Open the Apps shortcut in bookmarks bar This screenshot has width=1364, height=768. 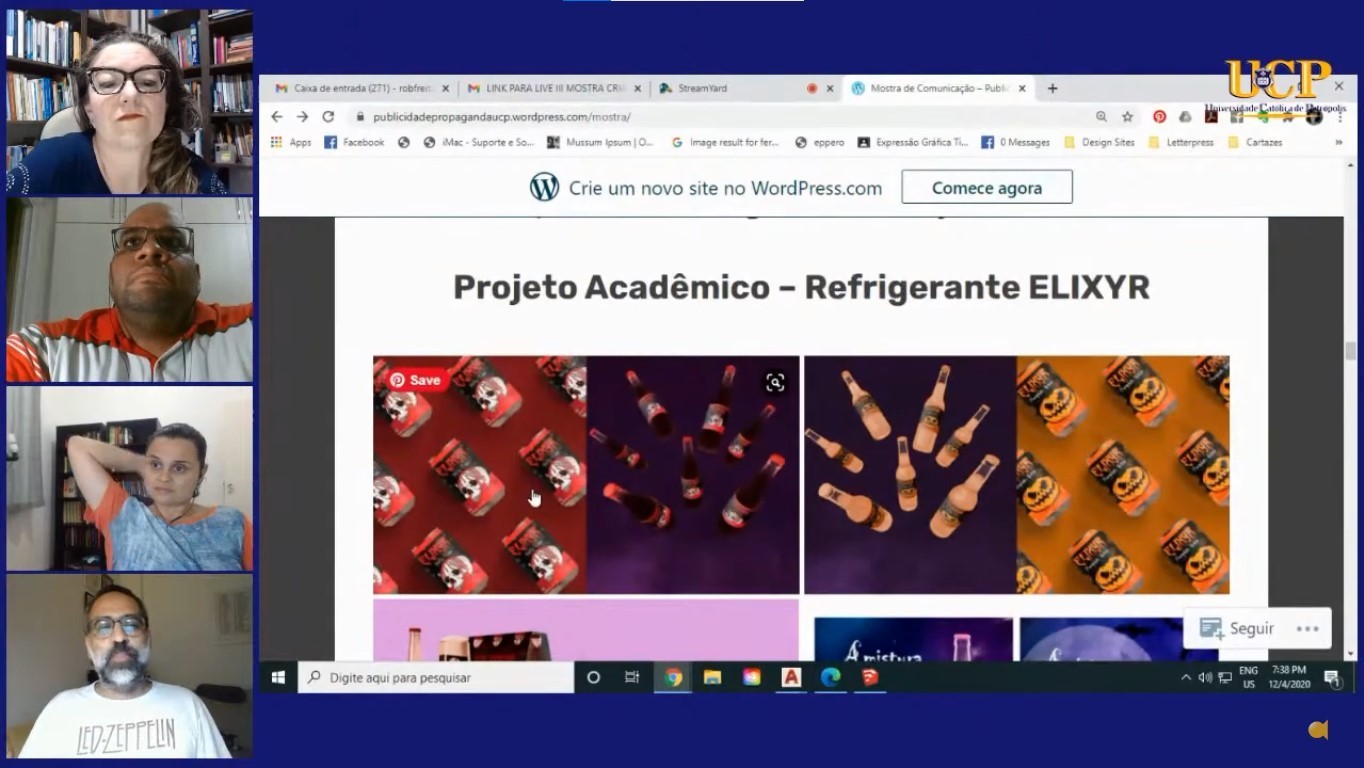coord(291,143)
